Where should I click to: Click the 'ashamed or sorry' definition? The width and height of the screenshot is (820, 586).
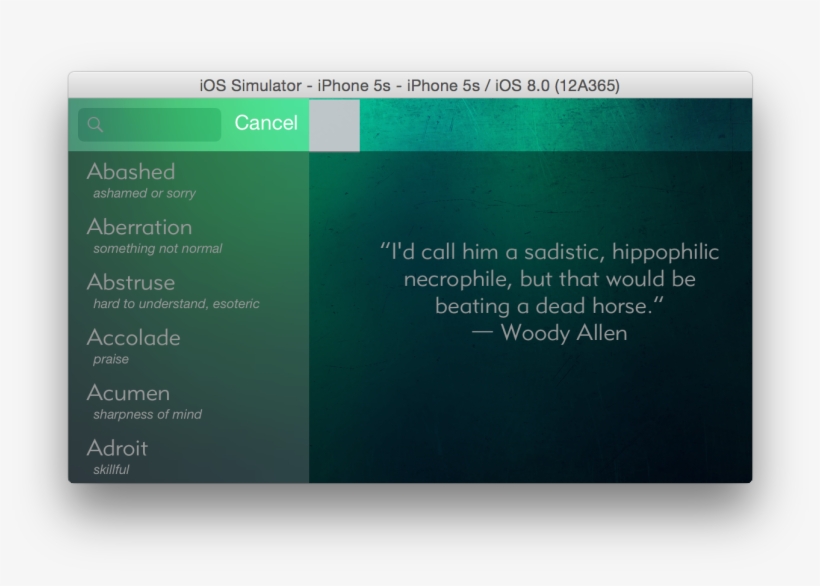click(x=144, y=194)
